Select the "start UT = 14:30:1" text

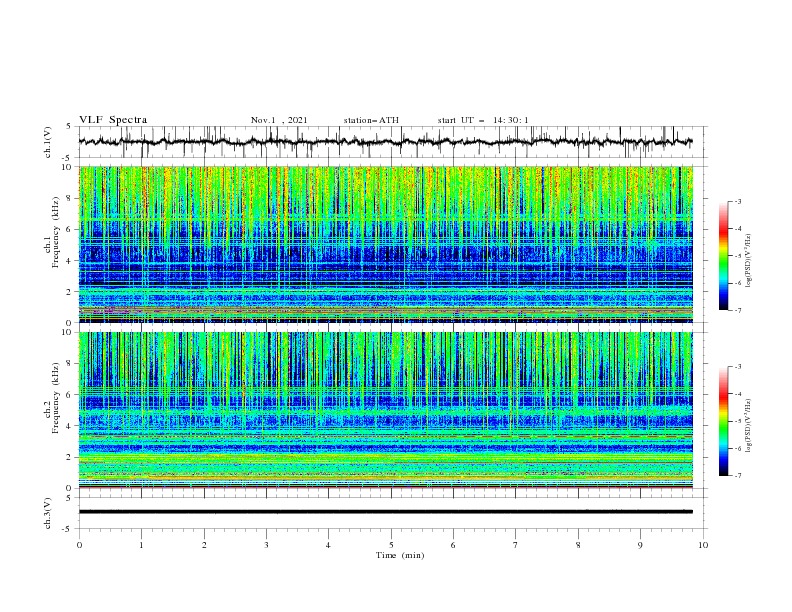[x=483, y=120]
